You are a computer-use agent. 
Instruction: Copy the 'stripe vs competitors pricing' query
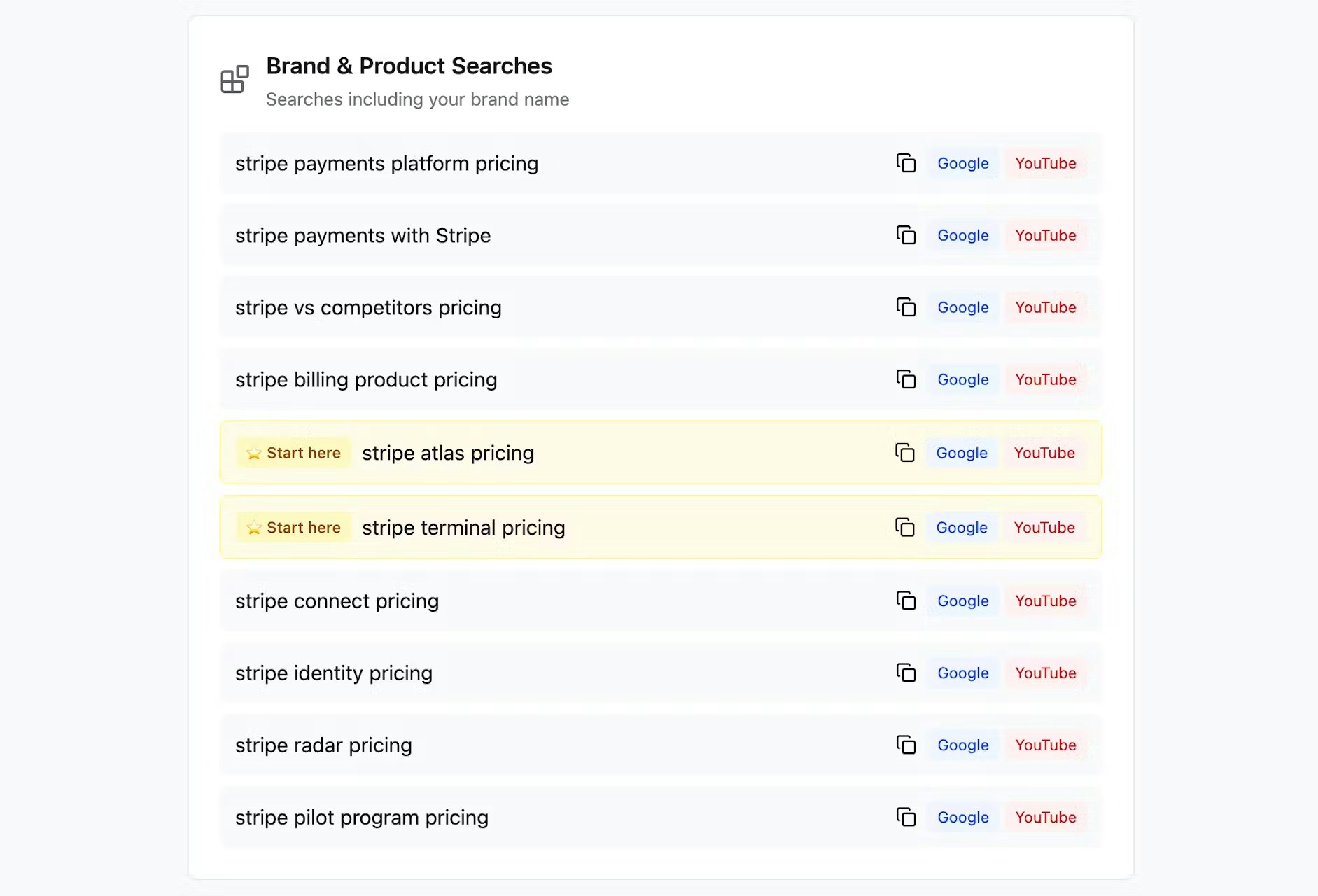pyautogui.click(x=906, y=307)
